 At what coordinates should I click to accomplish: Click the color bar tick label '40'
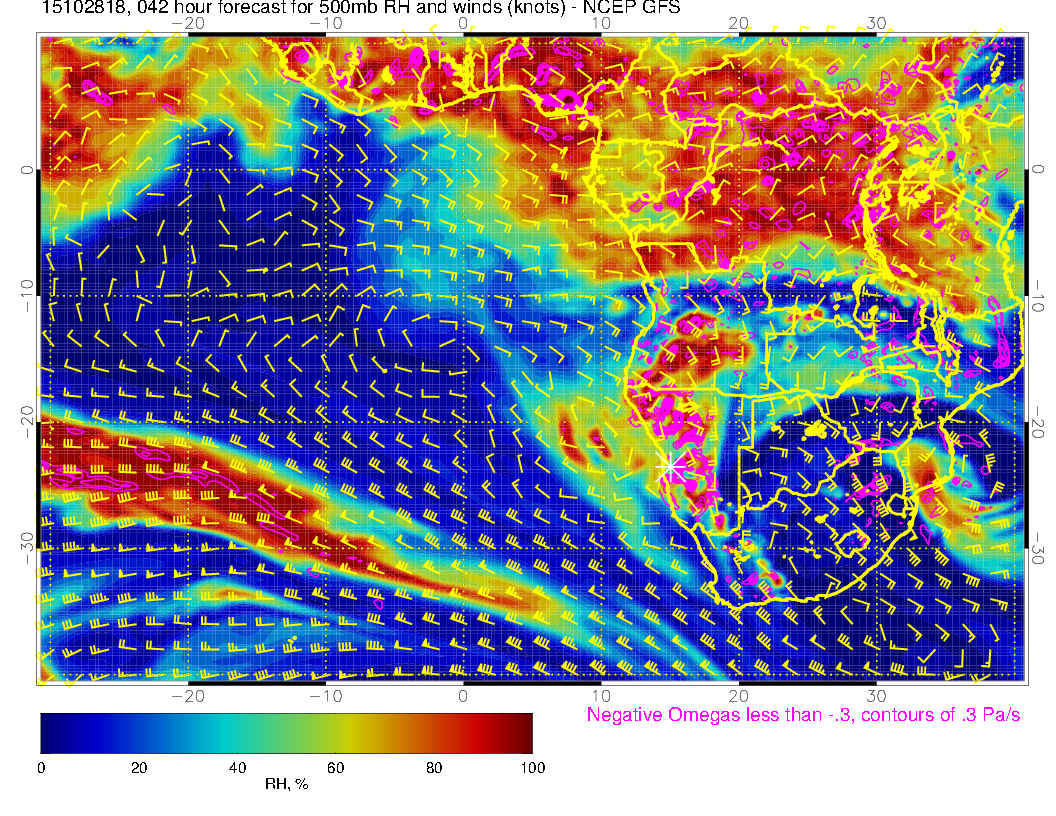coord(237,768)
